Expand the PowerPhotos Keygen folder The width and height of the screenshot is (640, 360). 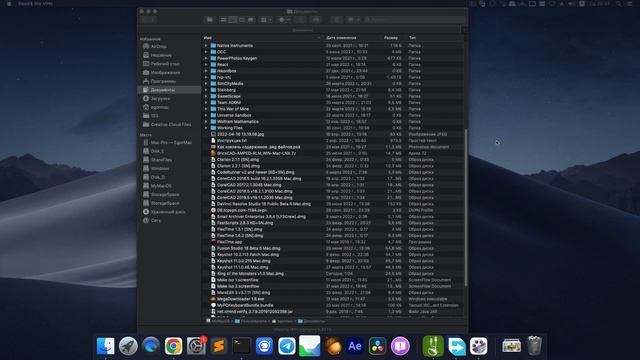click(x=206, y=58)
